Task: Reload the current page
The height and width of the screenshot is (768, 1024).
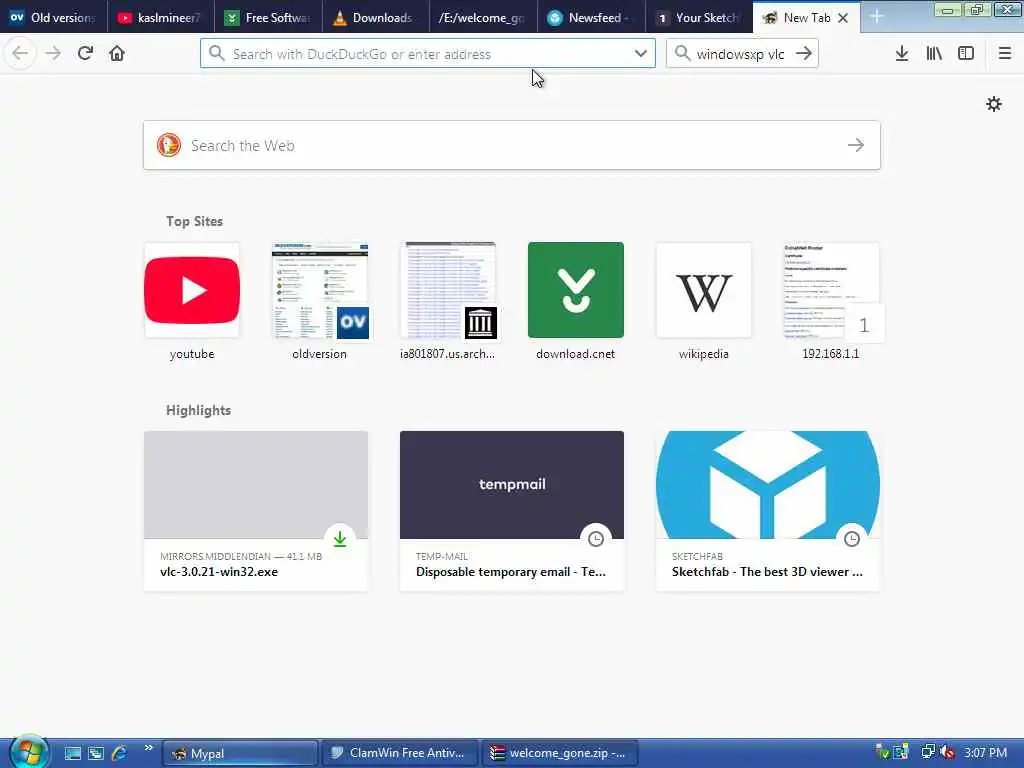Action: pos(85,54)
